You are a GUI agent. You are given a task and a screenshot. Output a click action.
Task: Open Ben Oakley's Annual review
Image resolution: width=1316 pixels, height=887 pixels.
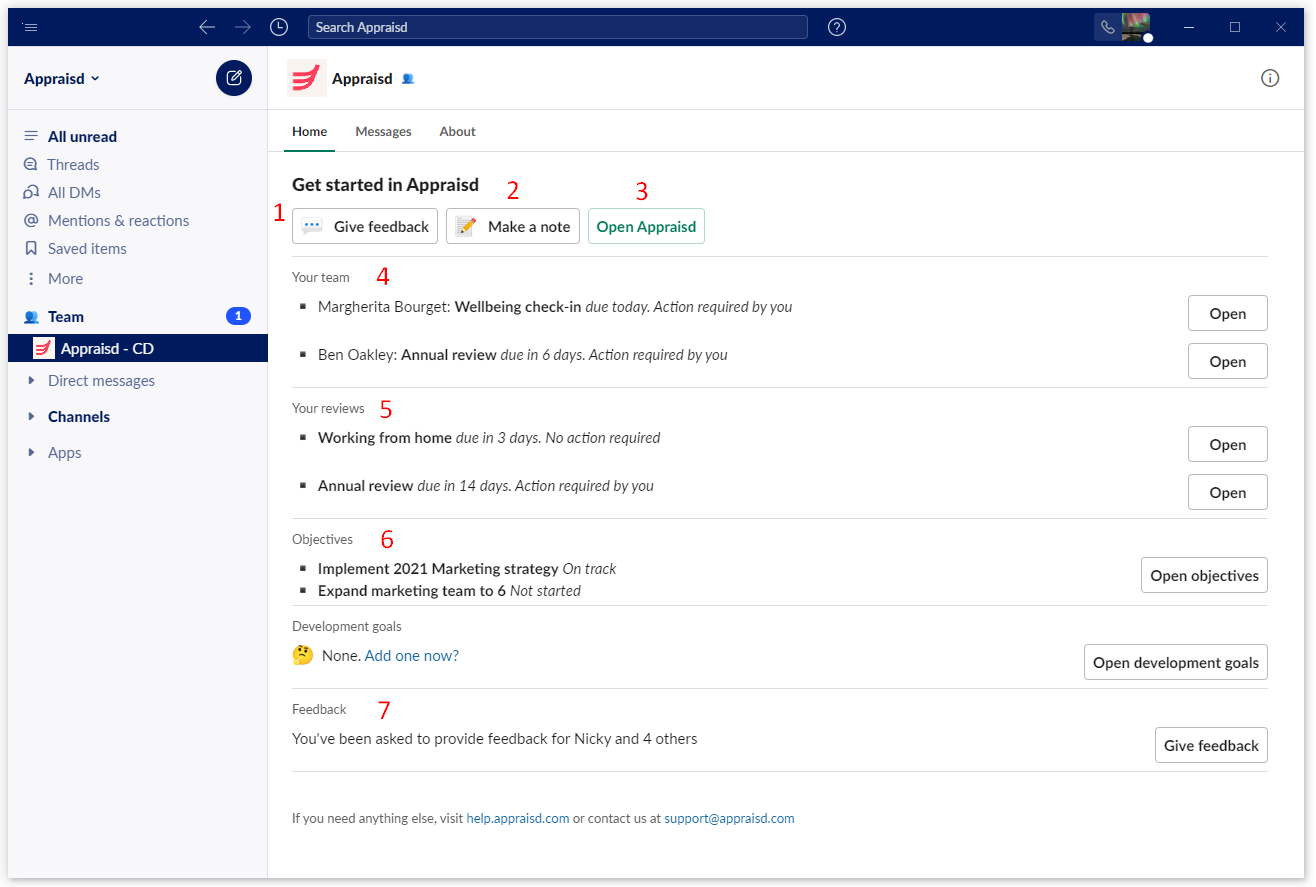(1227, 361)
